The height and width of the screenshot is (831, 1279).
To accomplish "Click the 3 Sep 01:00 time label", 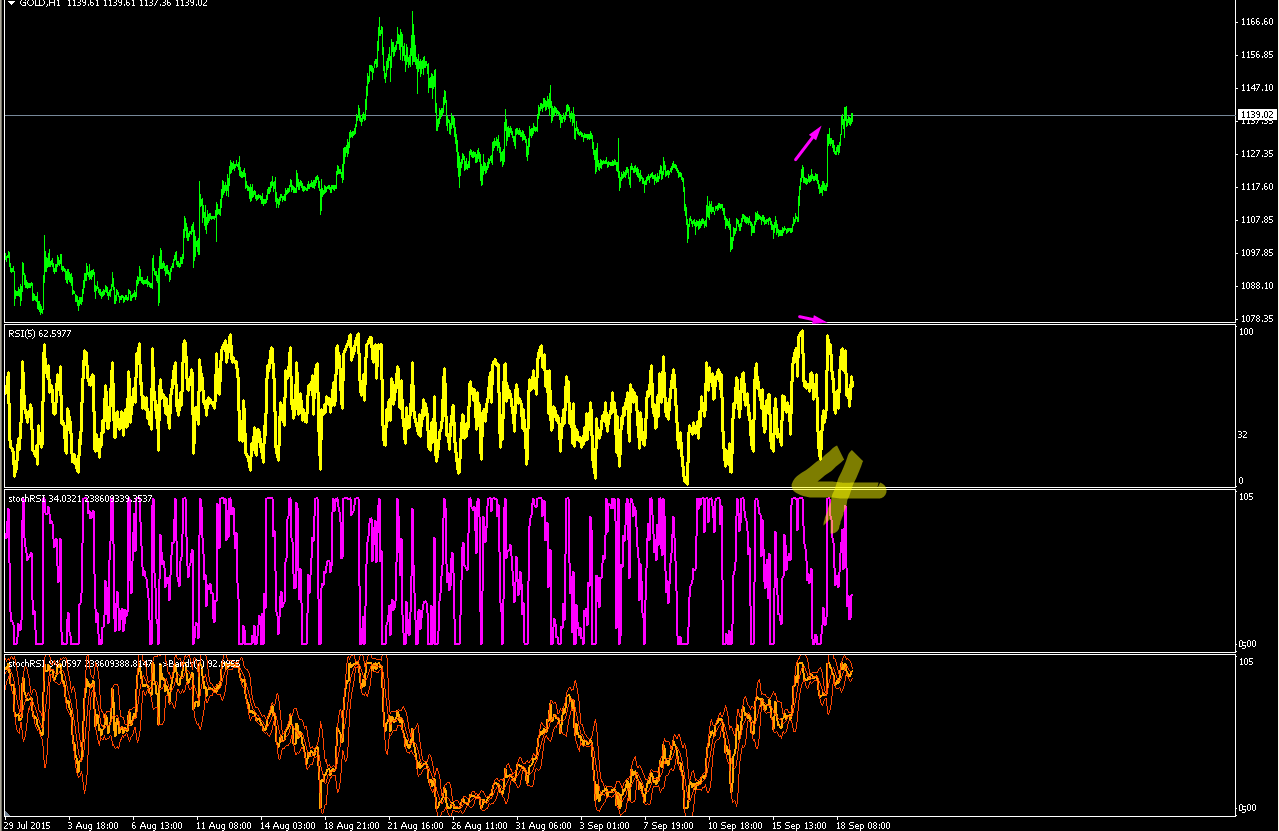I will [605, 825].
